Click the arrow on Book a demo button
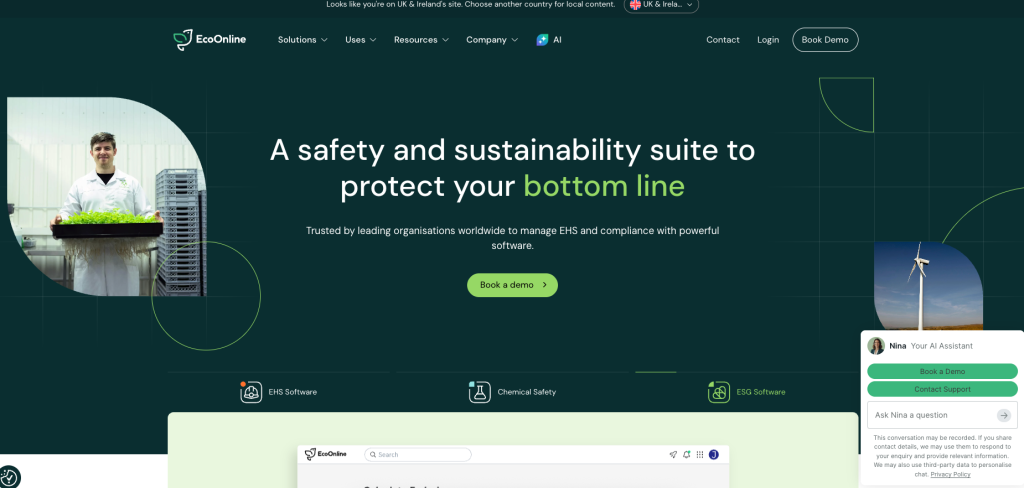 pyautogui.click(x=545, y=285)
